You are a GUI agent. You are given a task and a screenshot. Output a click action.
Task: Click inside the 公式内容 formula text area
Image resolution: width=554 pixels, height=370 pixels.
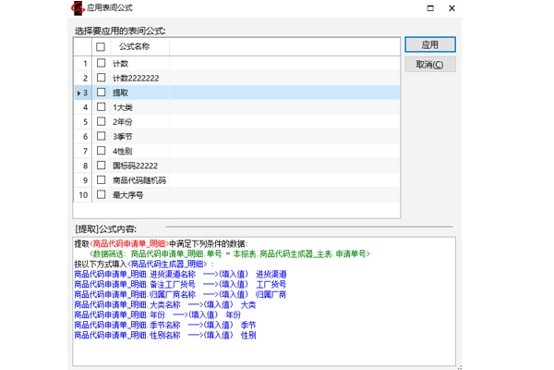coord(264,301)
